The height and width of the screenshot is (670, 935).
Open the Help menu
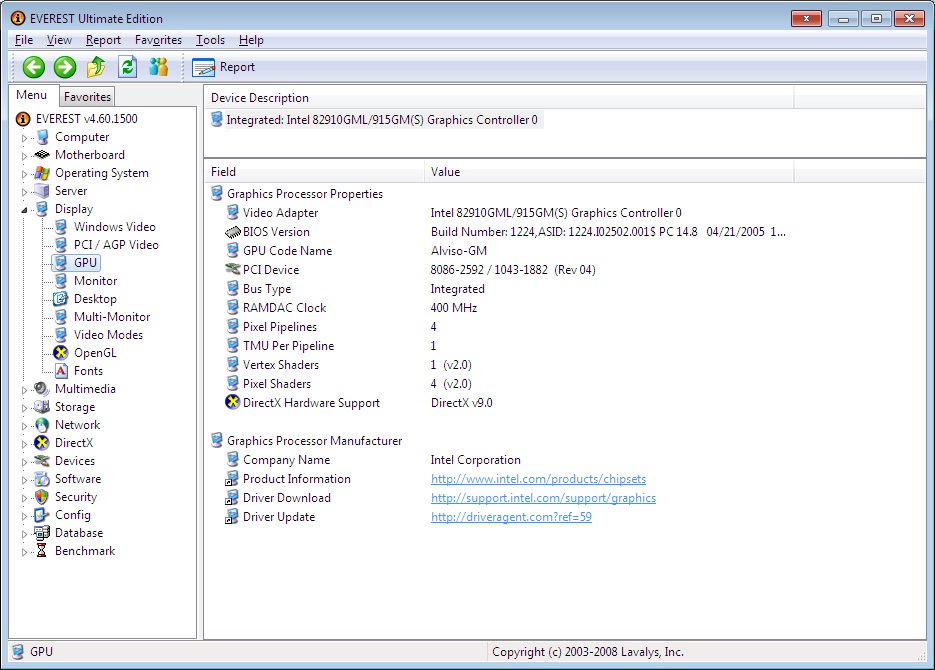click(x=251, y=40)
